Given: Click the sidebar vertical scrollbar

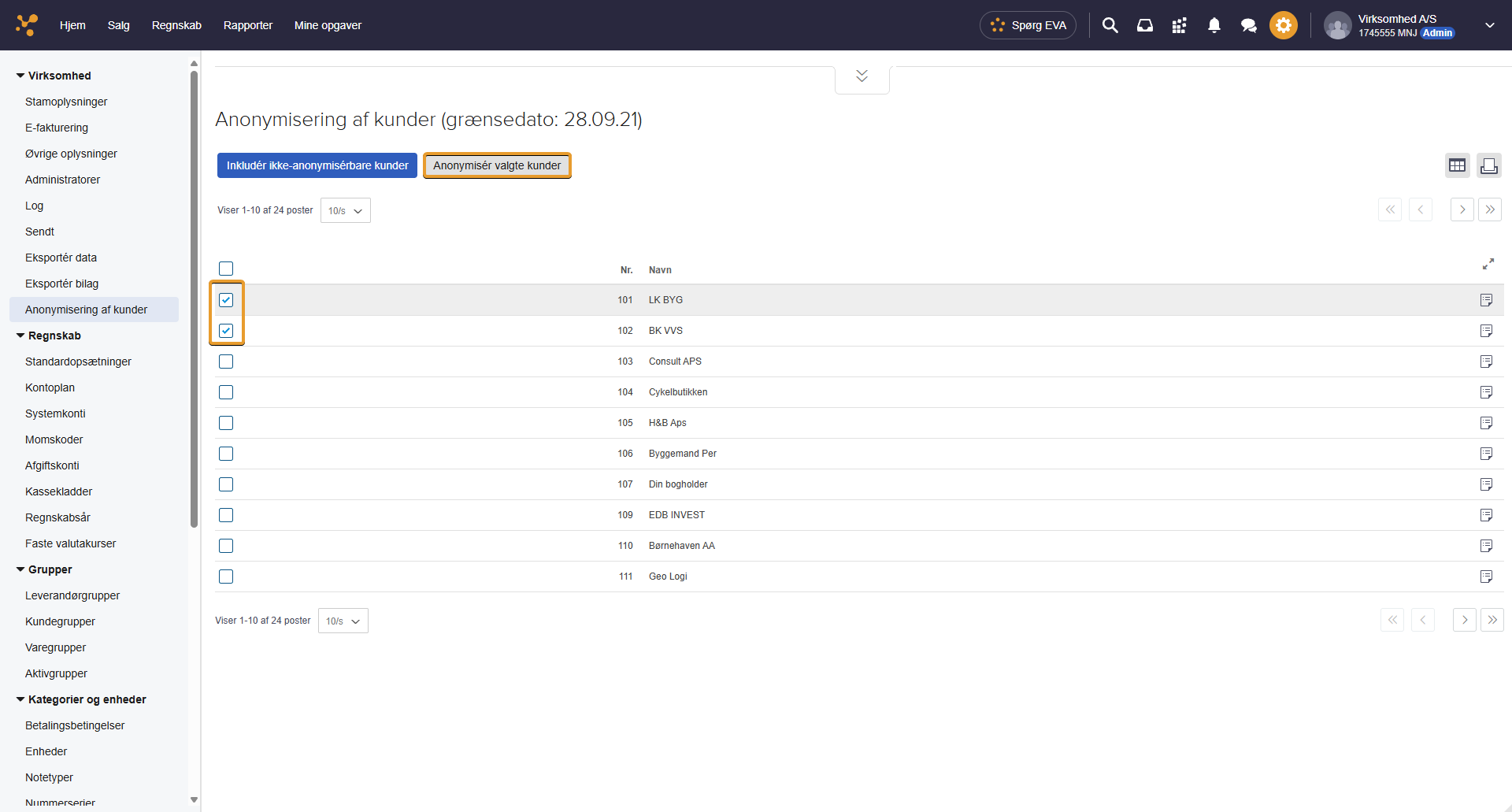Looking at the screenshot, I should click(194, 299).
